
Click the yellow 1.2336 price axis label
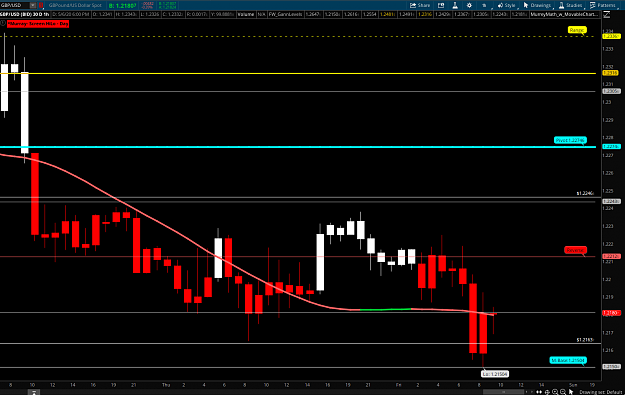611,36
